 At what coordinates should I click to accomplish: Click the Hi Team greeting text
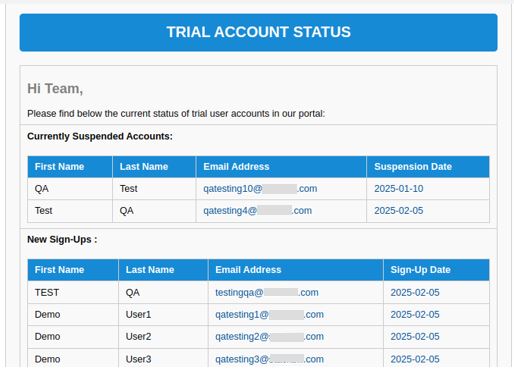pyautogui.click(x=55, y=89)
